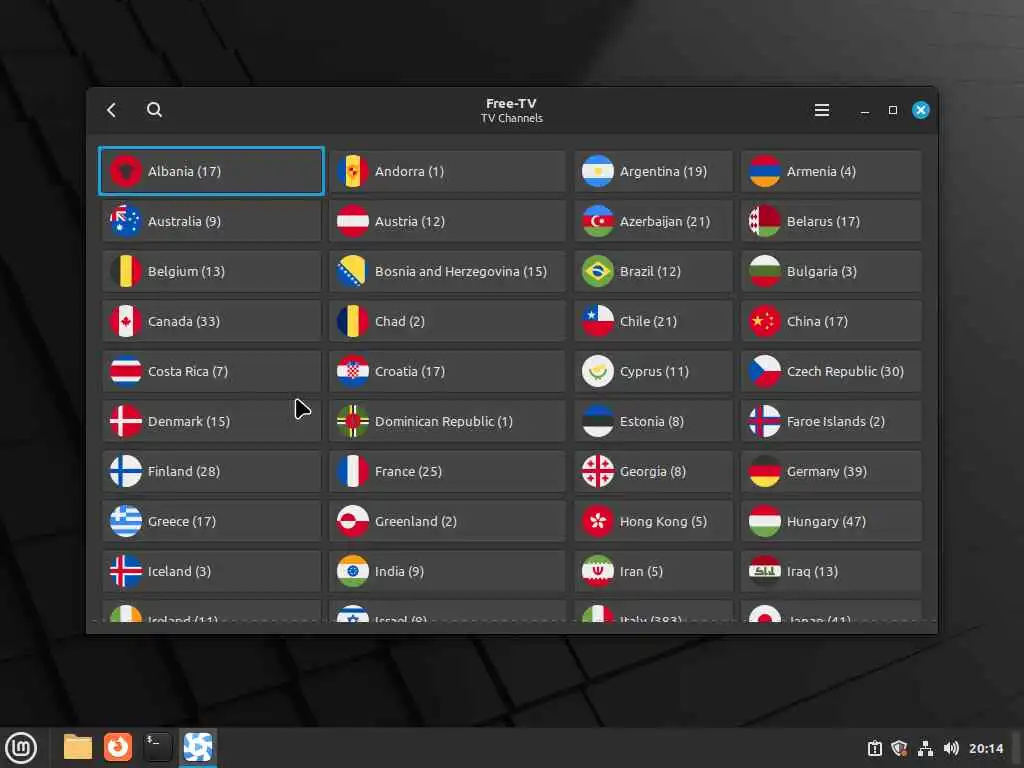Image resolution: width=1024 pixels, height=768 pixels.
Task: Select Hungary (47) country button
Action: (831, 521)
